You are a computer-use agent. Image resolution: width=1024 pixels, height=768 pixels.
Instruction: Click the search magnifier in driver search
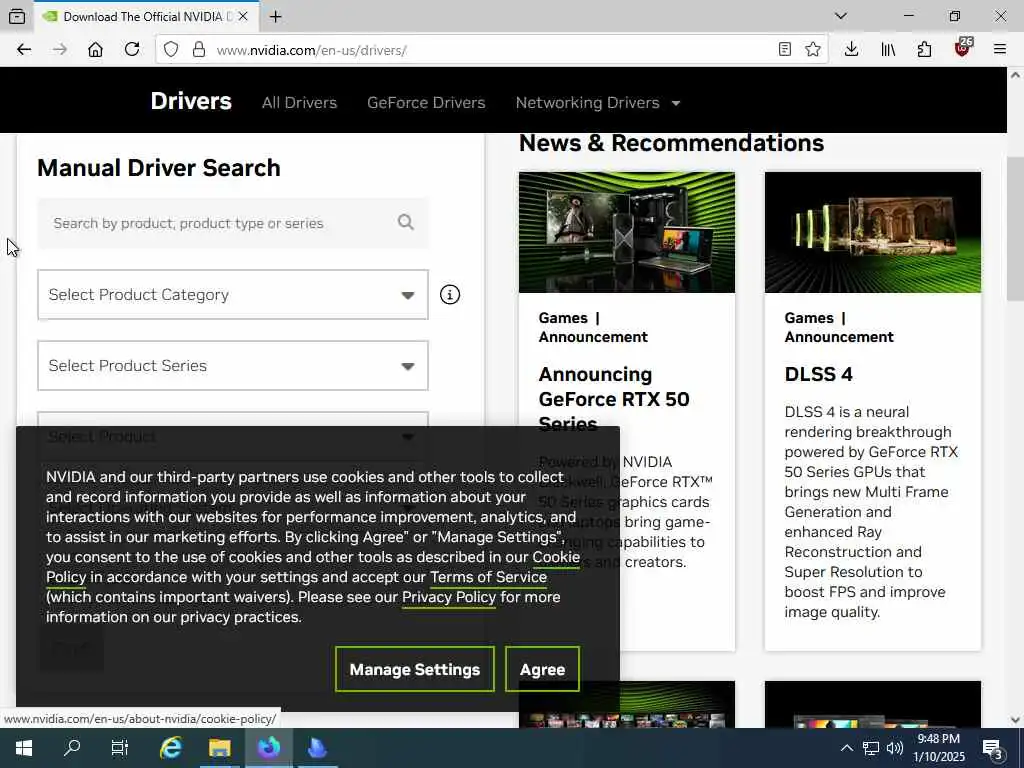[406, 223]
